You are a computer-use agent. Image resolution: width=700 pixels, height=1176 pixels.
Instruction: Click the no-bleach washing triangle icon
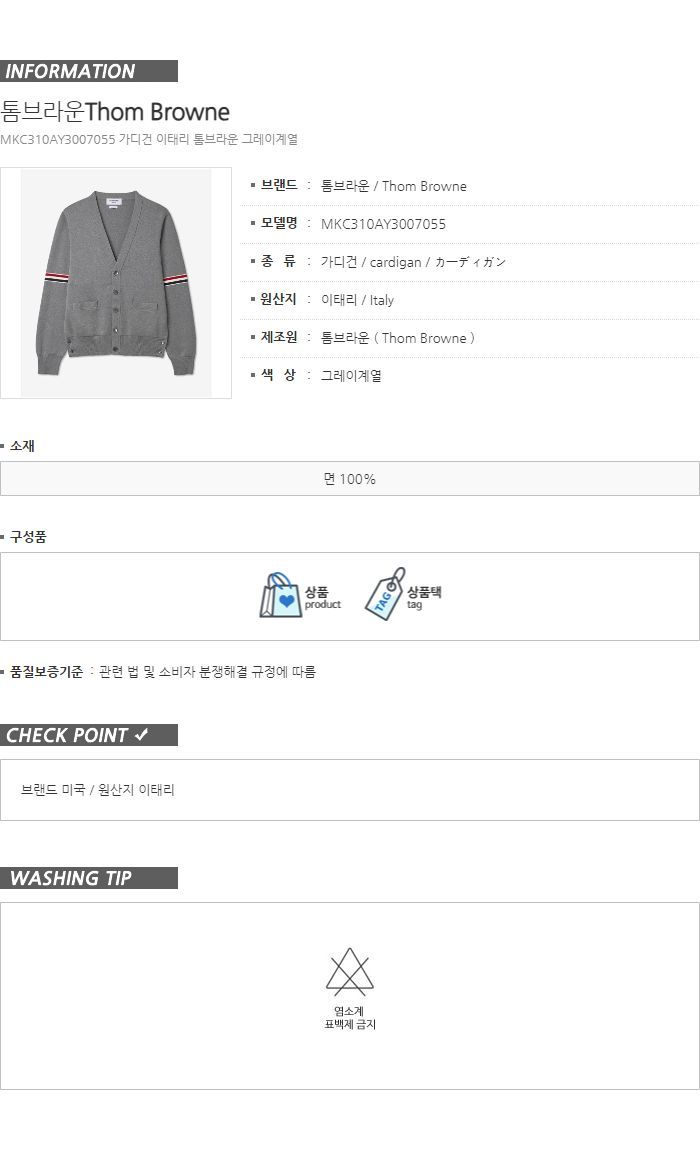350,972
